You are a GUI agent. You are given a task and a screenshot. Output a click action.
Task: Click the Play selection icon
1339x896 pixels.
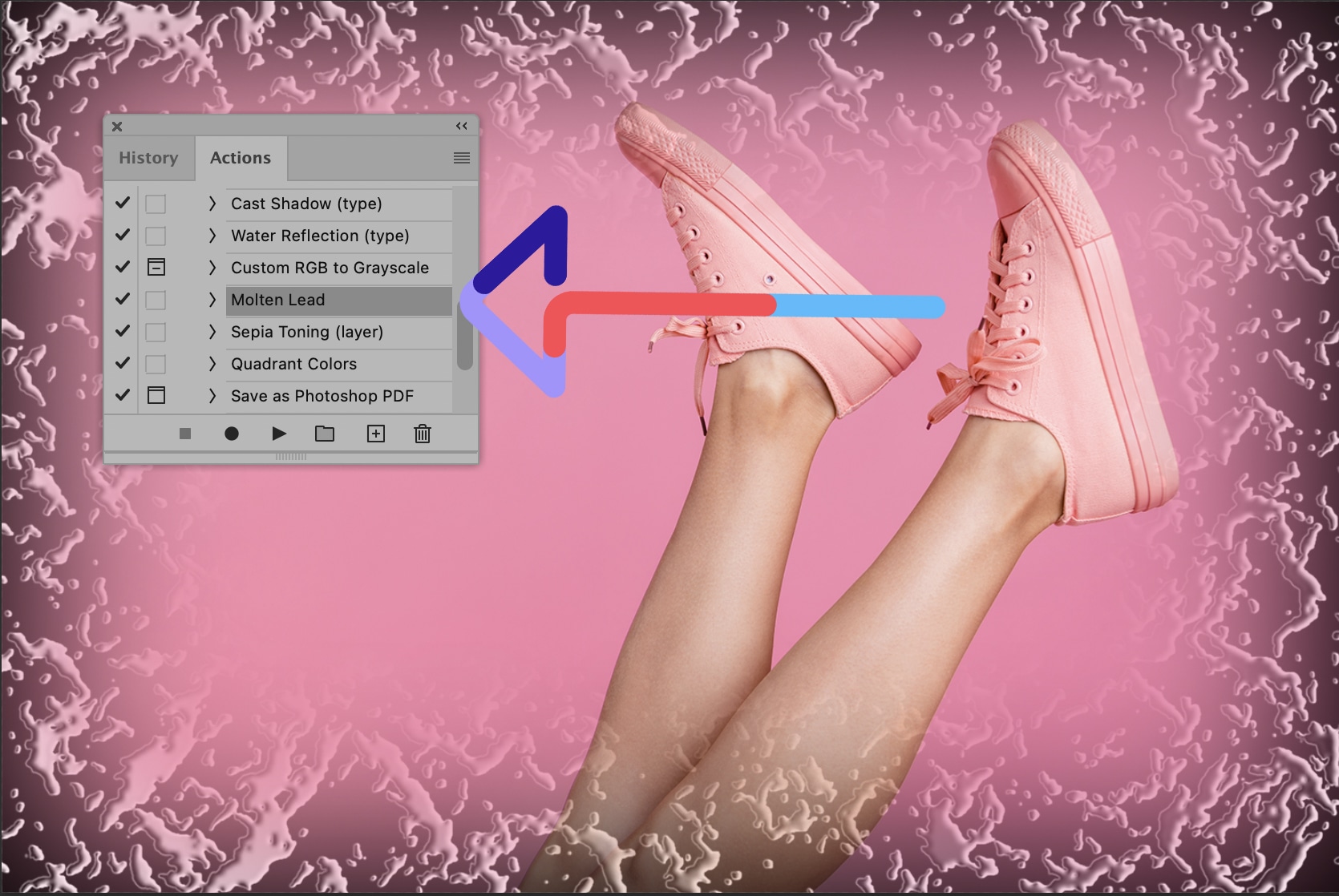coord(278,433)
